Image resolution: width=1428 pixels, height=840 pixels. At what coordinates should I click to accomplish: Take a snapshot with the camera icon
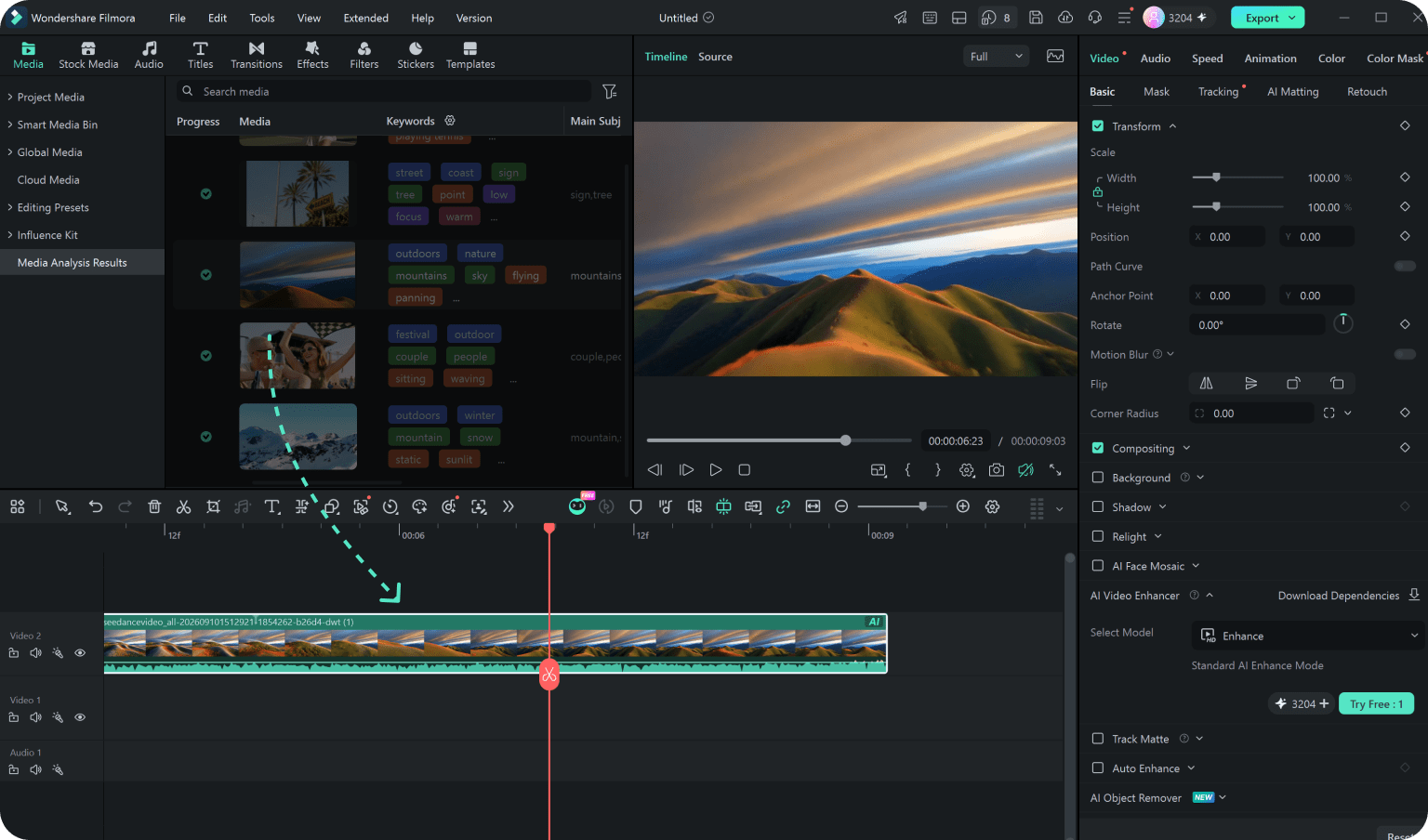click(997, 470)
